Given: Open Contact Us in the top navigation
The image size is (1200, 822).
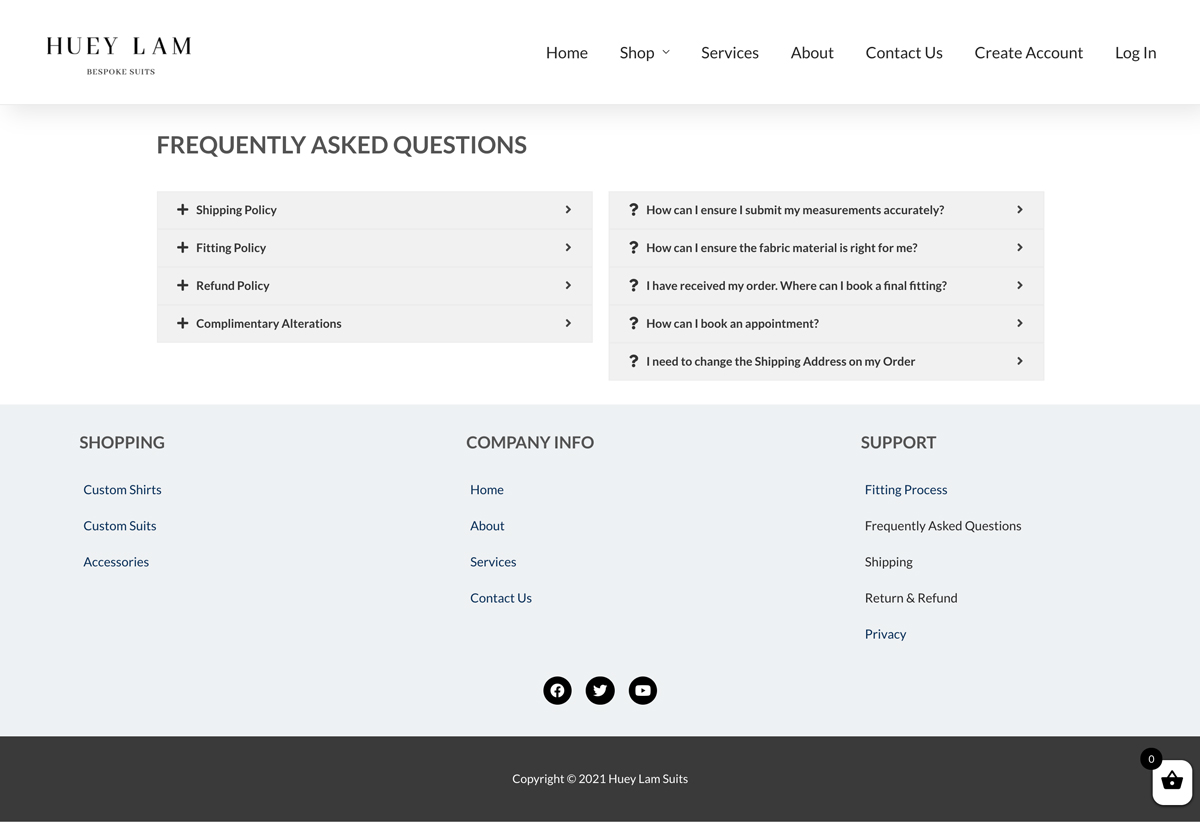Looking at the screenshot, I should pyautogui.click(x=903, y=53).
